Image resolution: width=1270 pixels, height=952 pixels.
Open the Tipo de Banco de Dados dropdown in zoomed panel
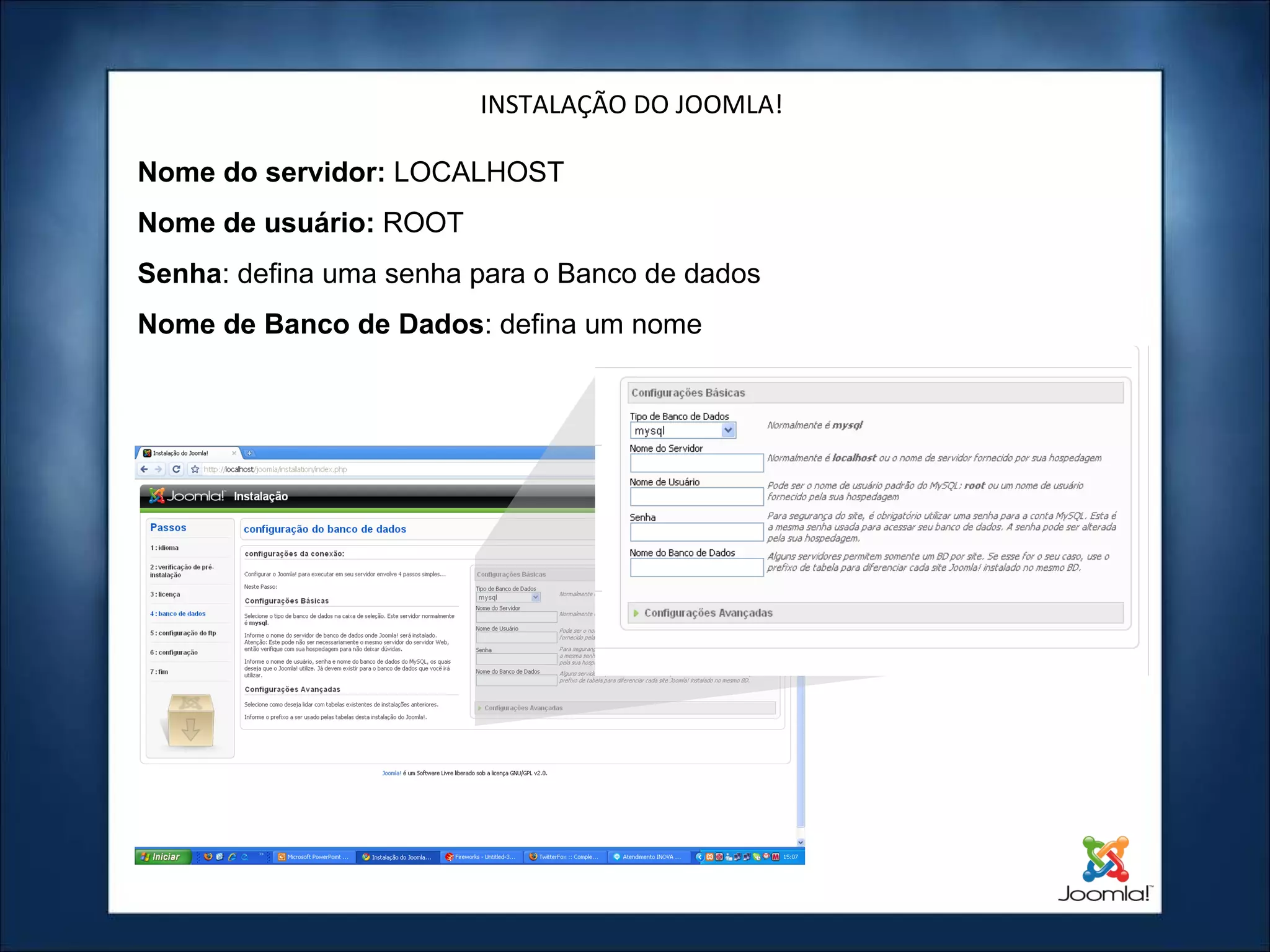pyautogui.click(x=683, y=430)
